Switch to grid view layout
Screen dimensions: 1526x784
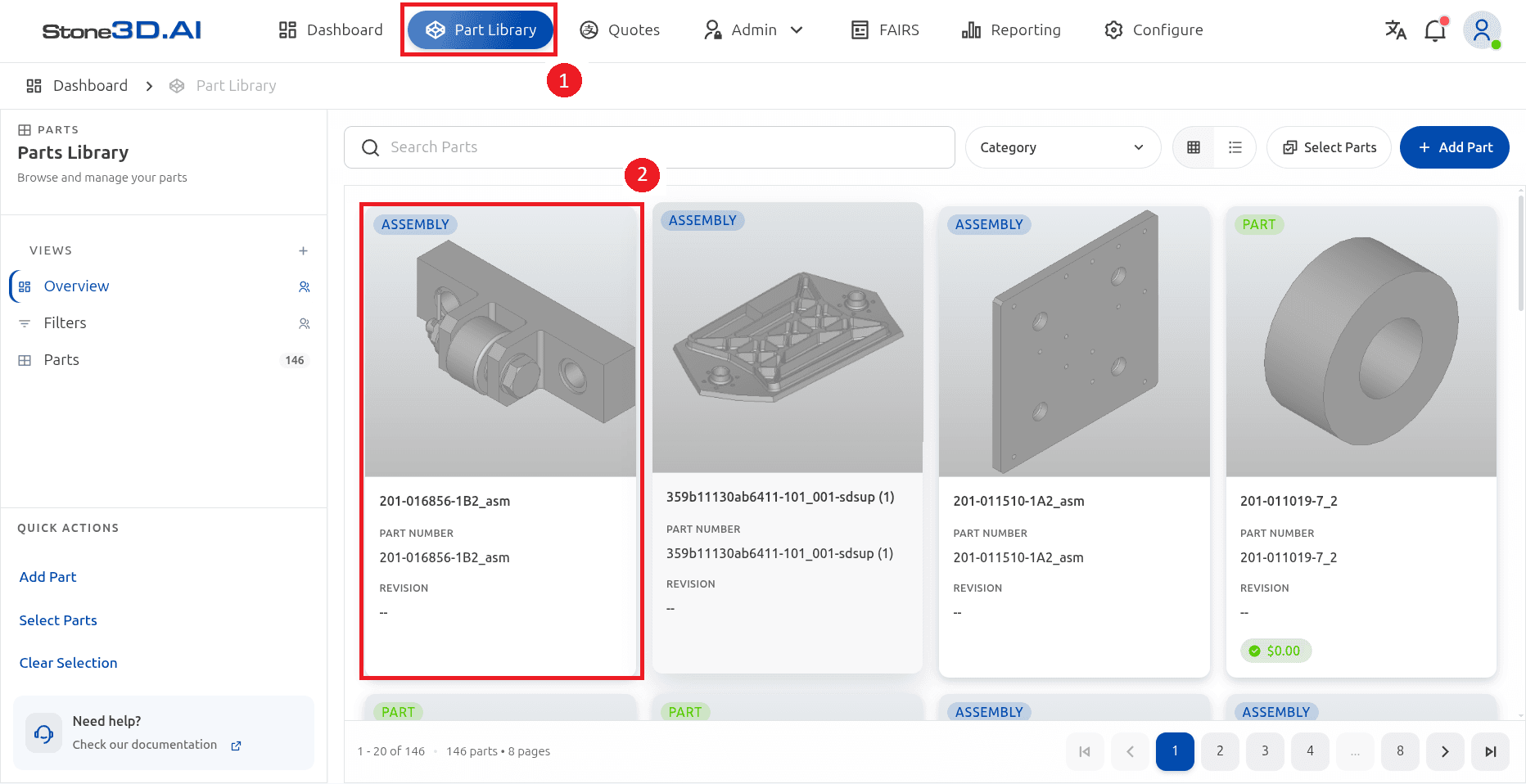(x=1194, y=147)
